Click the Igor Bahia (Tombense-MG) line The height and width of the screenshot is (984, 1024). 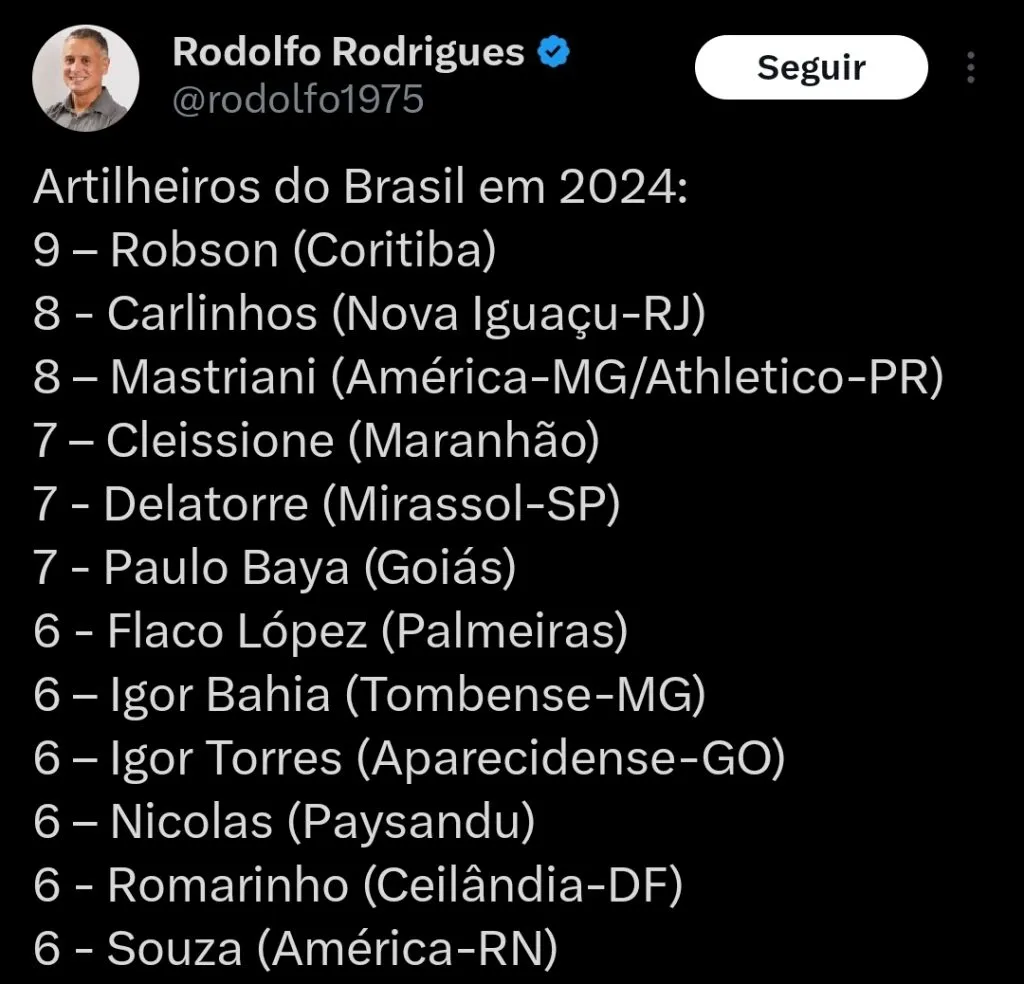[371, 695]
